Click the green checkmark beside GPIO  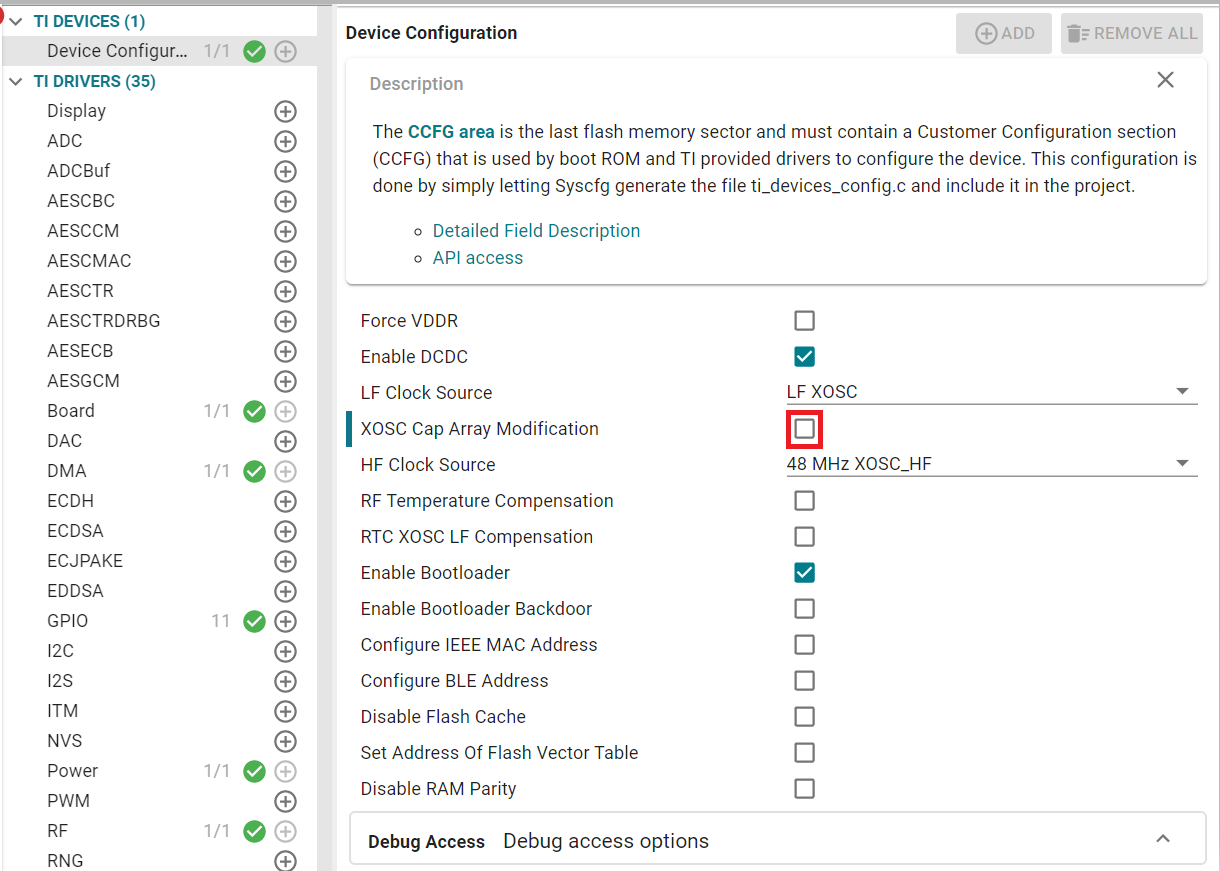pyautogui.click(x=253, y=621)
